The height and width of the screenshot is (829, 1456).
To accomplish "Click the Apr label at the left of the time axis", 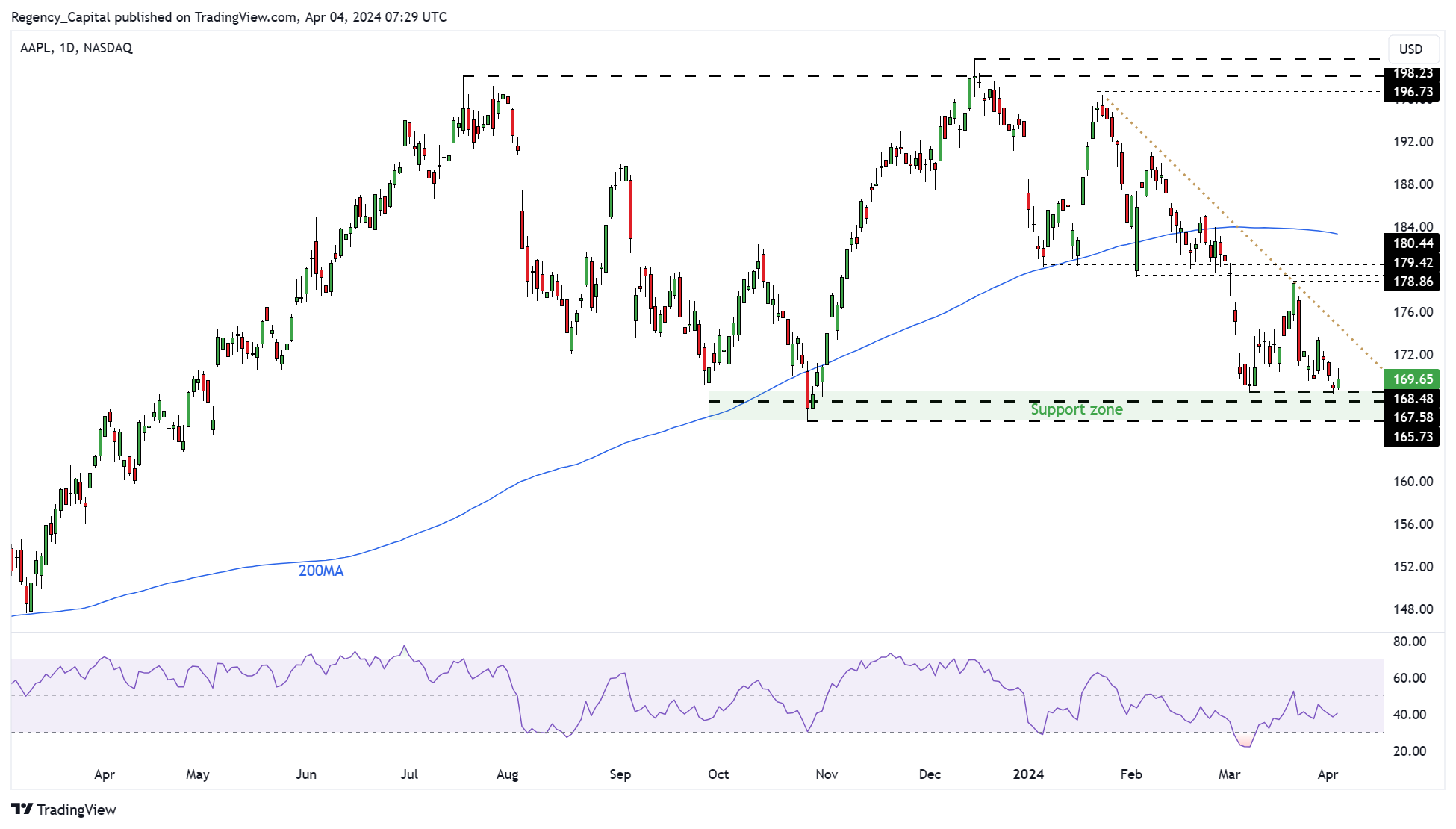I will point(105,774).
